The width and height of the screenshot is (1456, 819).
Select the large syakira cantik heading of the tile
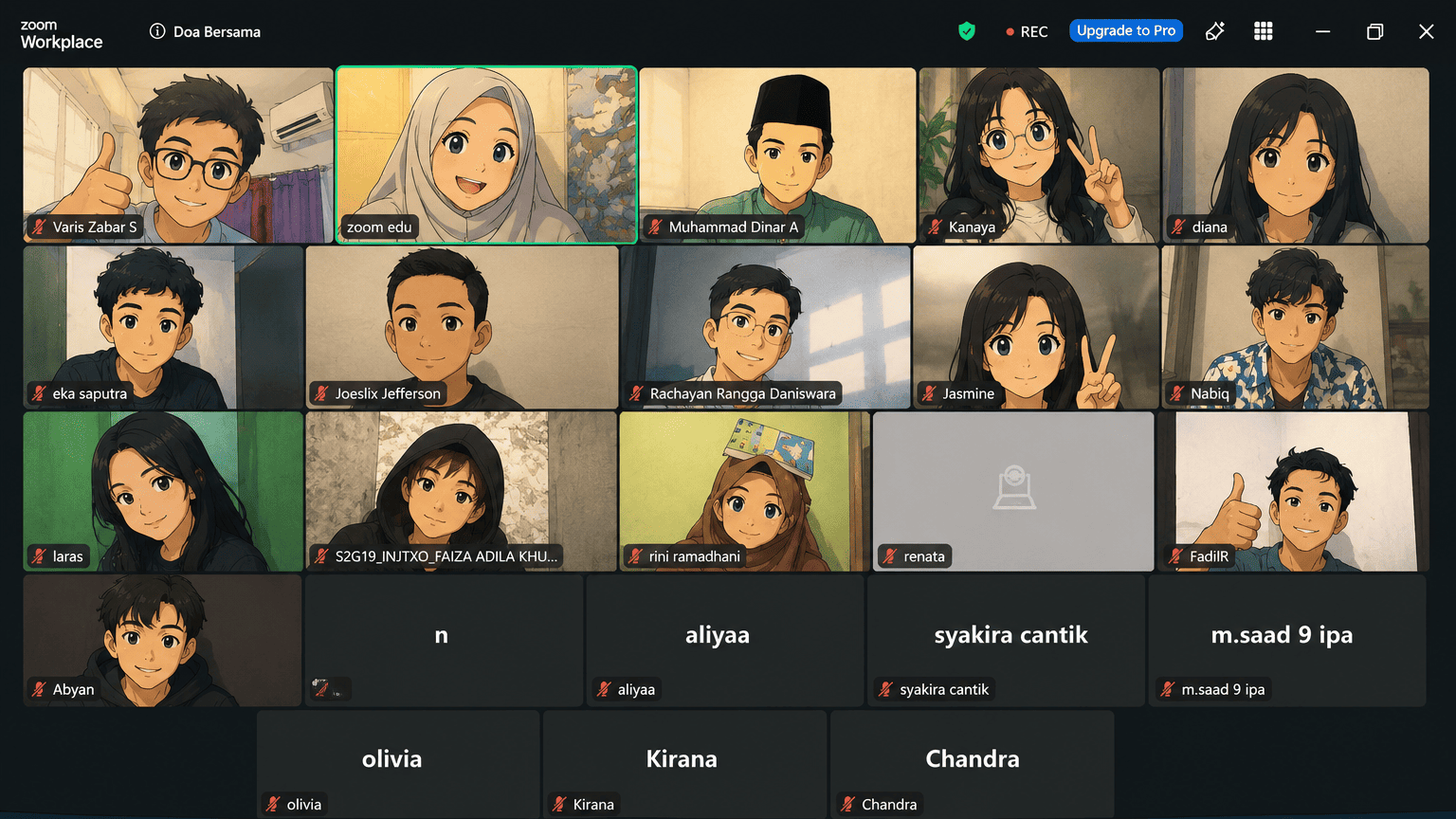[1010, 635]
